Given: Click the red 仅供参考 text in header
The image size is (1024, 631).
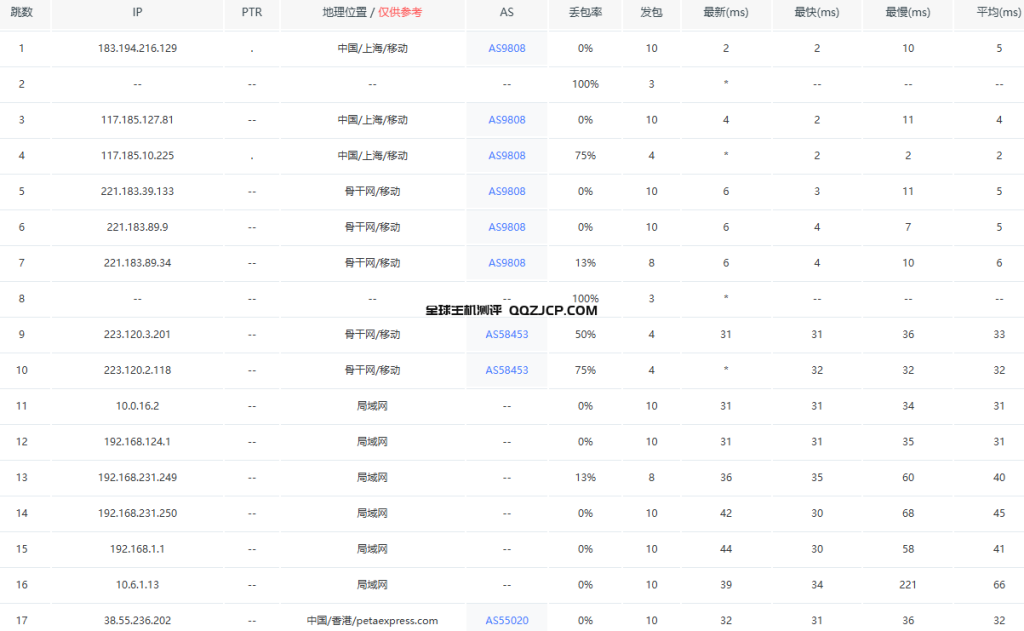Looking at the screenshot, I should [400, 13].
